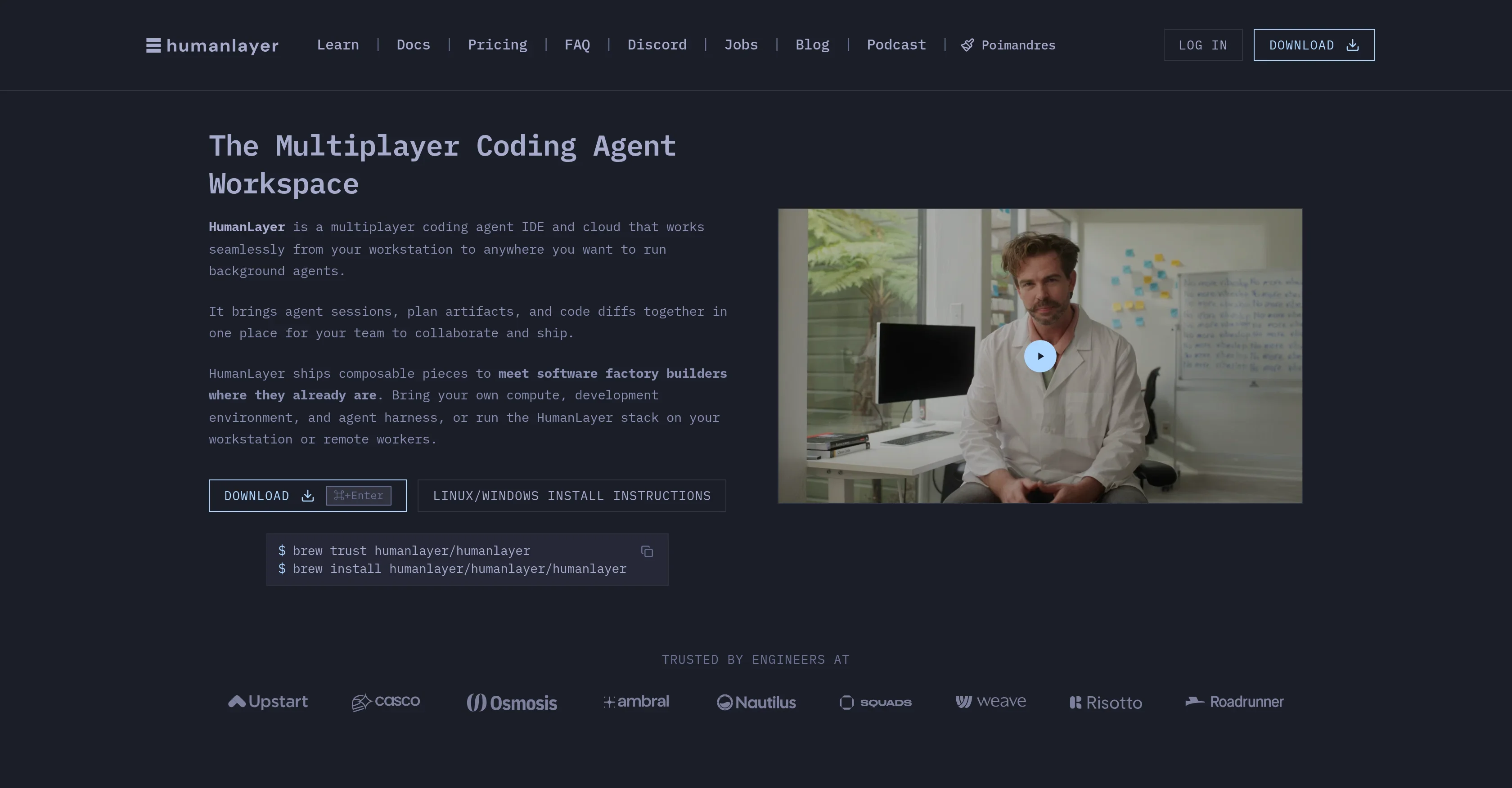This screenshot has width=1512, height=788.
Task: Click the Squads logo
Action: coord(876,703)
